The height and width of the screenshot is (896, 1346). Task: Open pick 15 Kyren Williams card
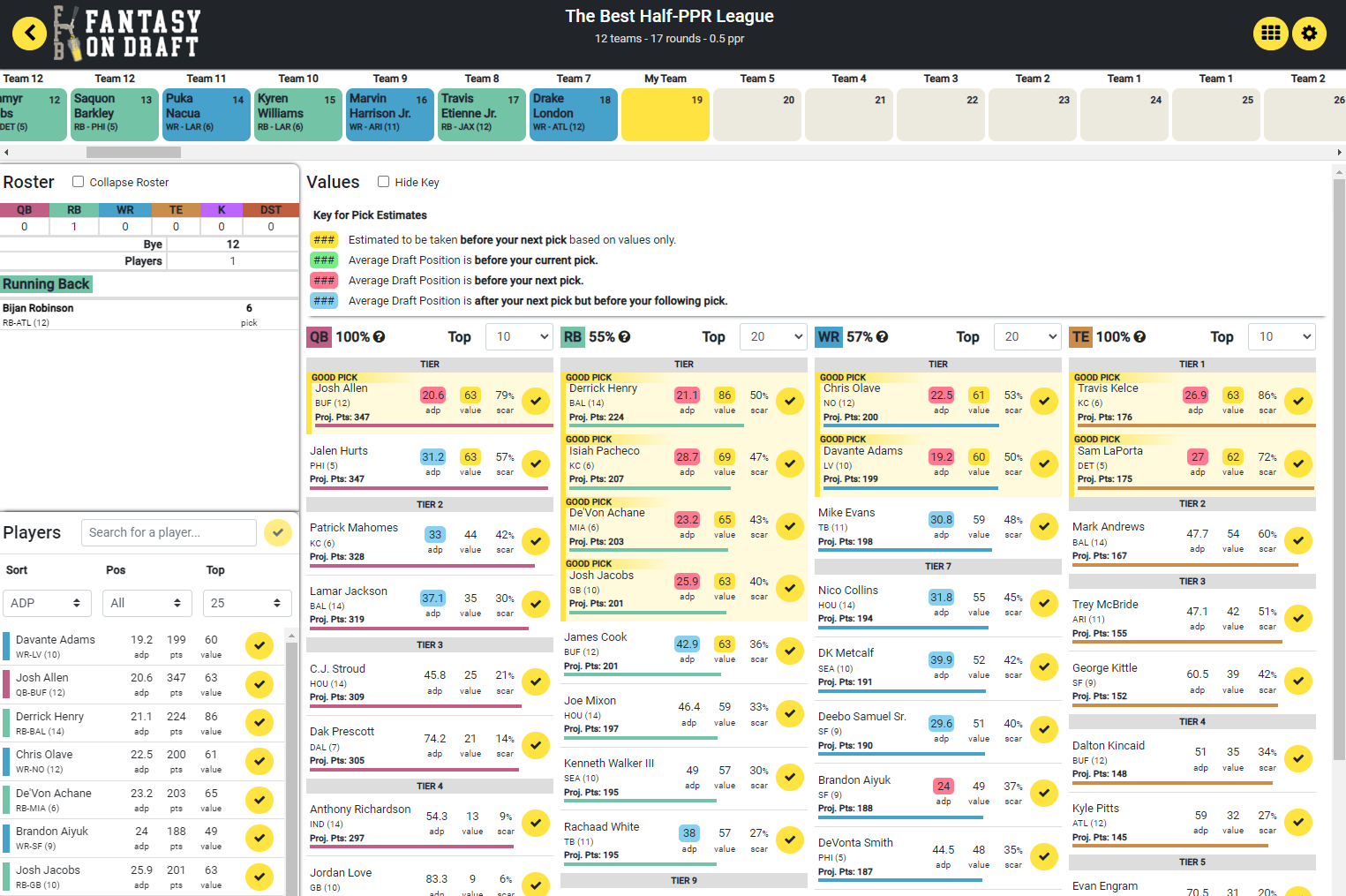click(x=298, y=114)
